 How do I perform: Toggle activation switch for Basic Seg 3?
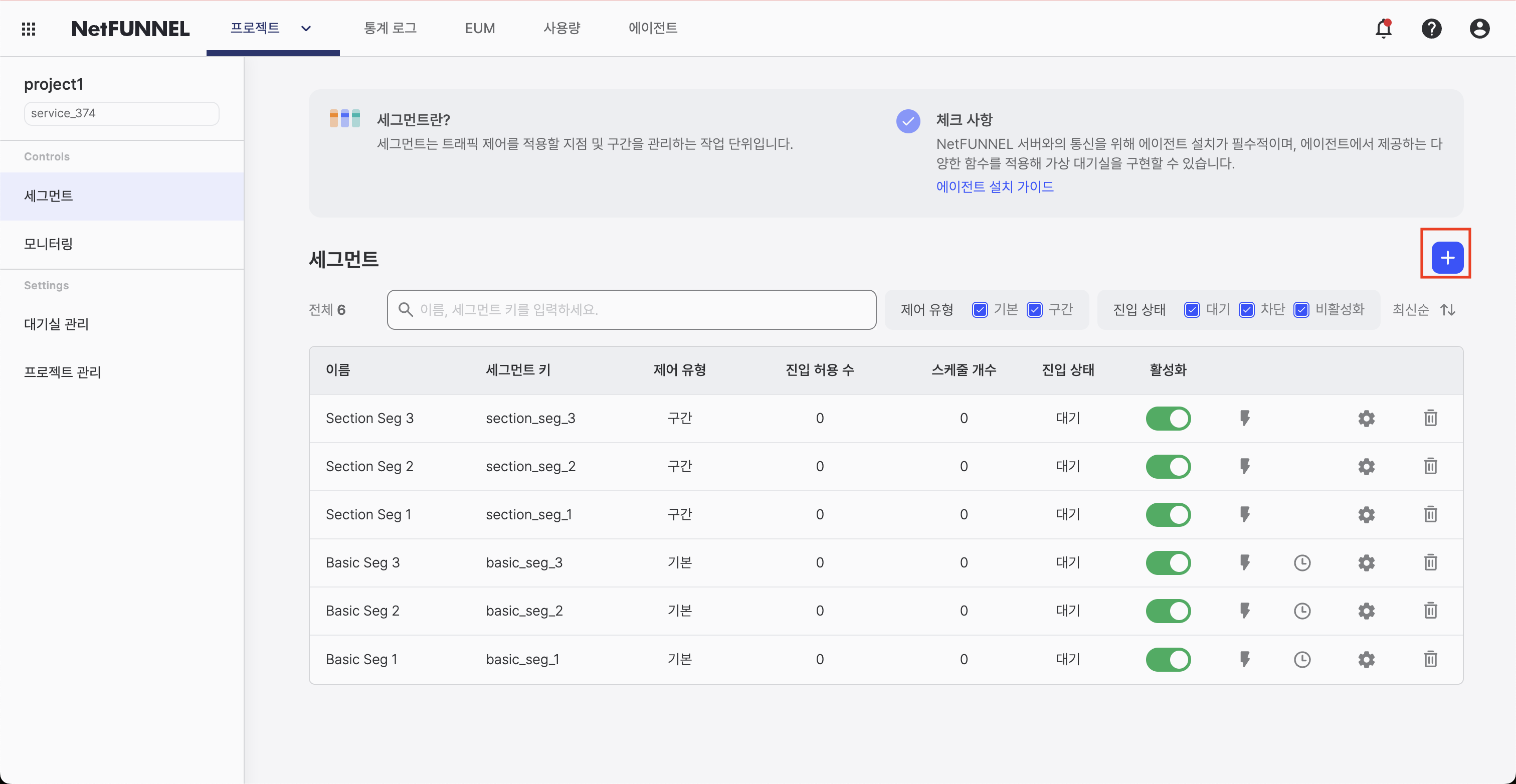(x=1168, y=563)
